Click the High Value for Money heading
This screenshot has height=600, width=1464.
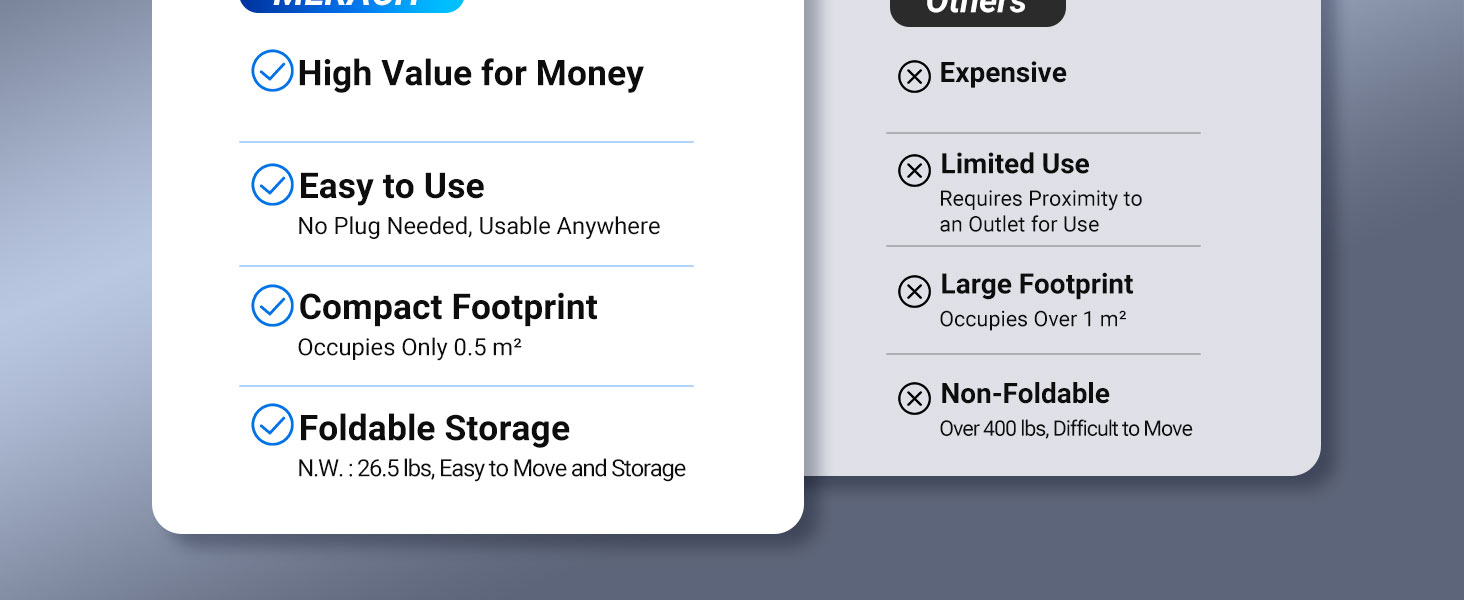pyautogui.click(x=470, y=73)
